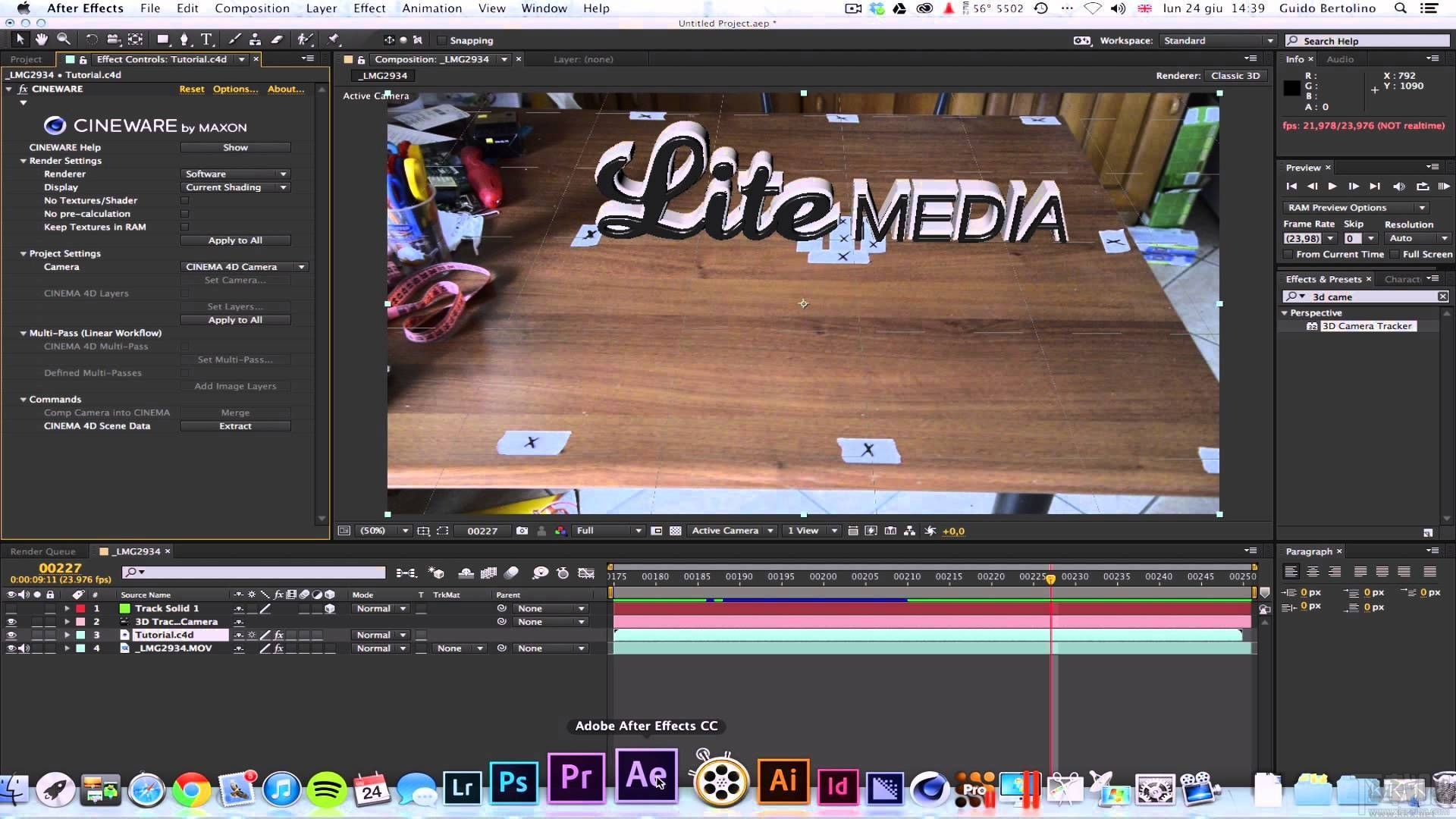The image size is (1456, 819).
Task: Select the Camera dropdown for Cinema 4D
Action: 243,266
